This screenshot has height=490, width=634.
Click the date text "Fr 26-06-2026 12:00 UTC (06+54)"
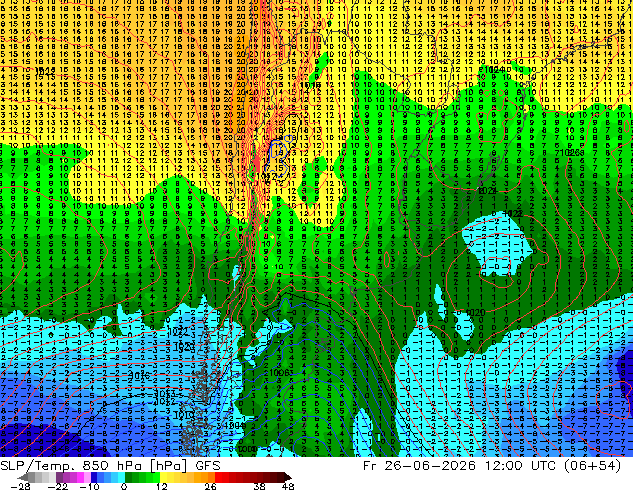pos(492,466)
